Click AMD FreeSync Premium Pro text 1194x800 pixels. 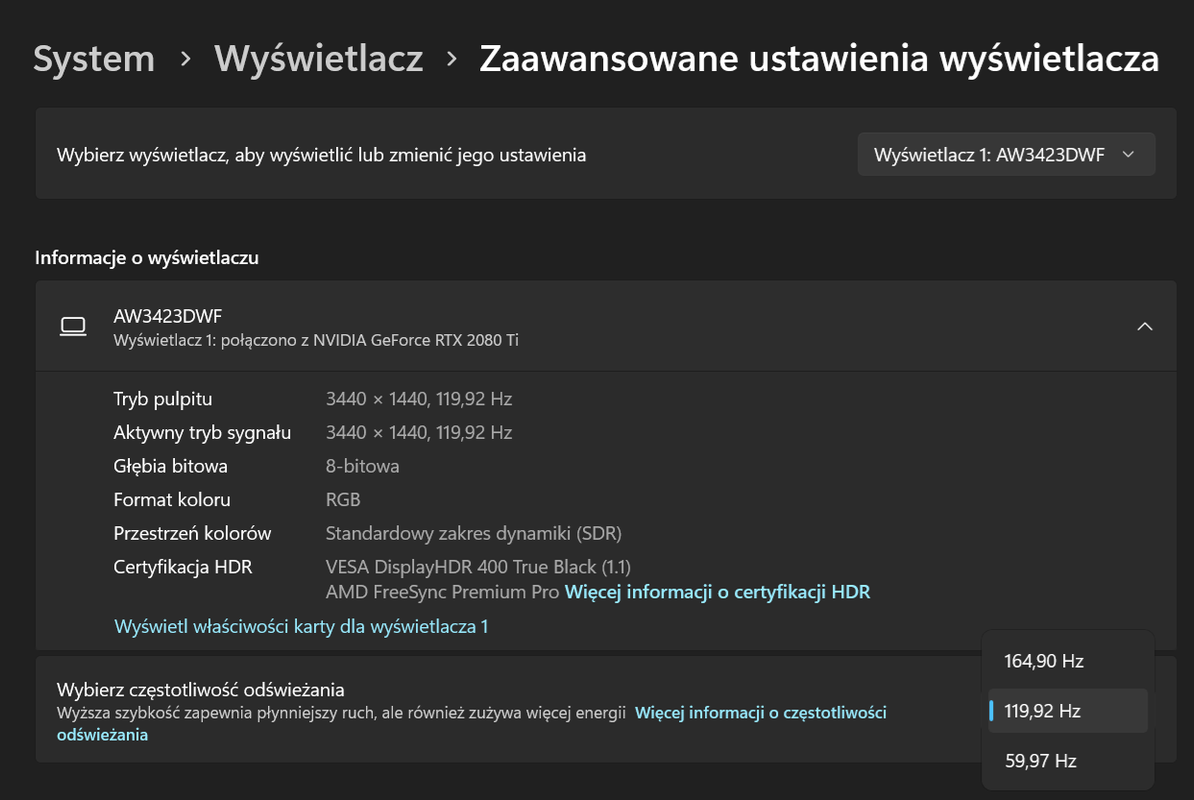coord(442,592)
